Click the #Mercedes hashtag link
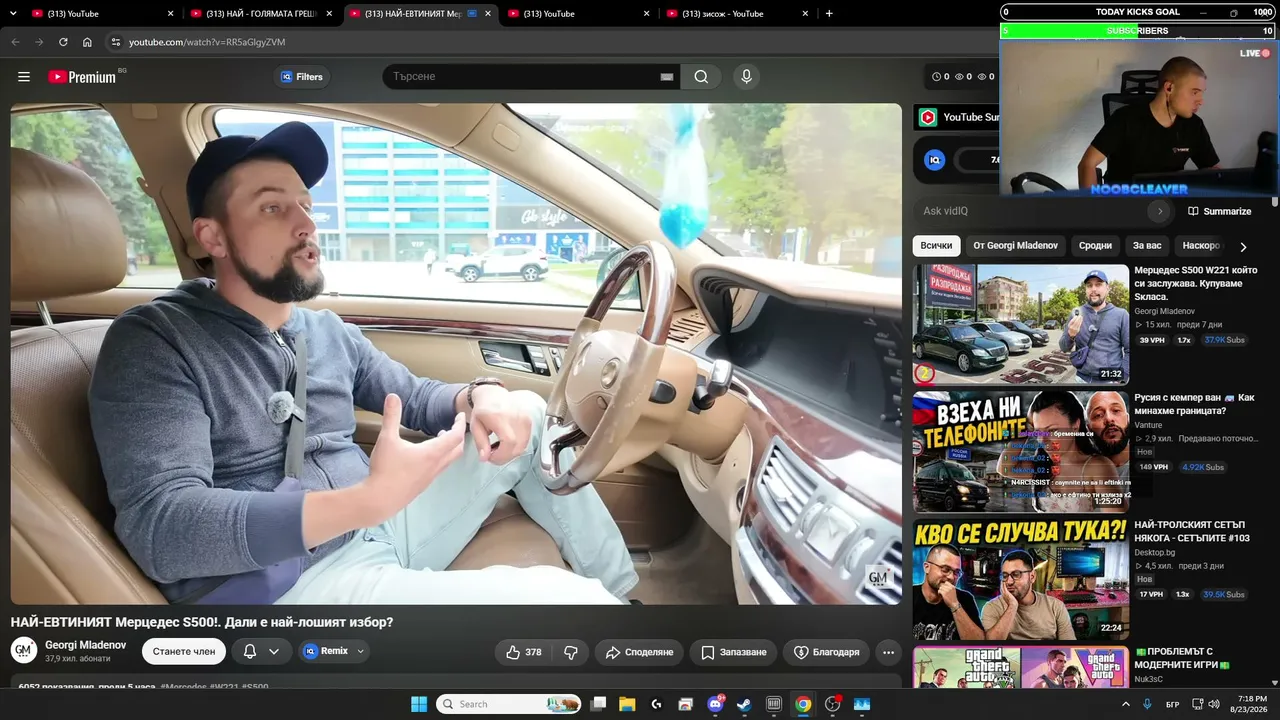Screen dimensions: 1280x720 pos(183,687)
